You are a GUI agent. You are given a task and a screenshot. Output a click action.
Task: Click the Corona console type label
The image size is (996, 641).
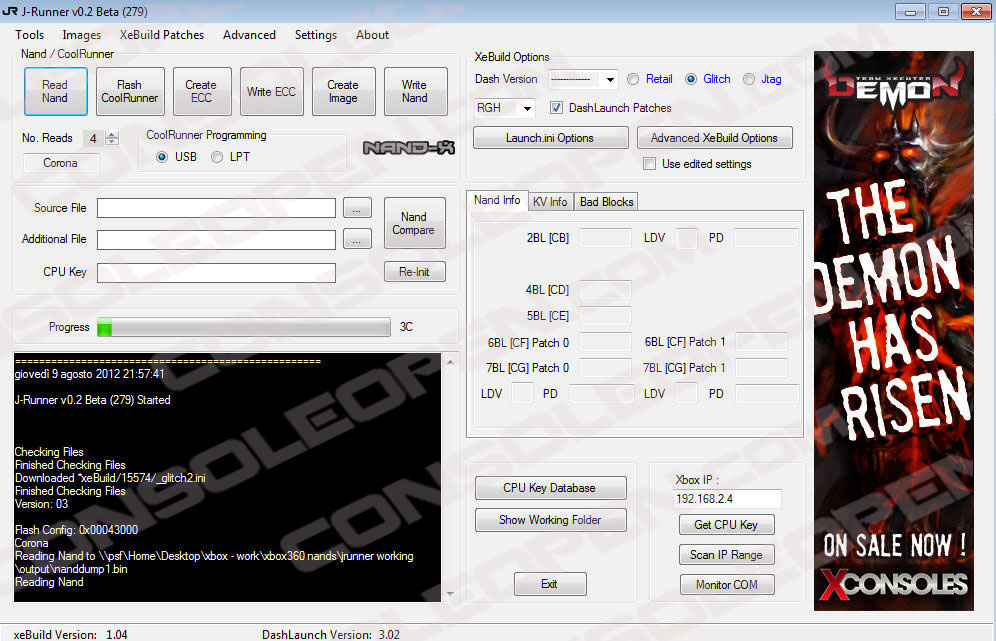(60, 163)
